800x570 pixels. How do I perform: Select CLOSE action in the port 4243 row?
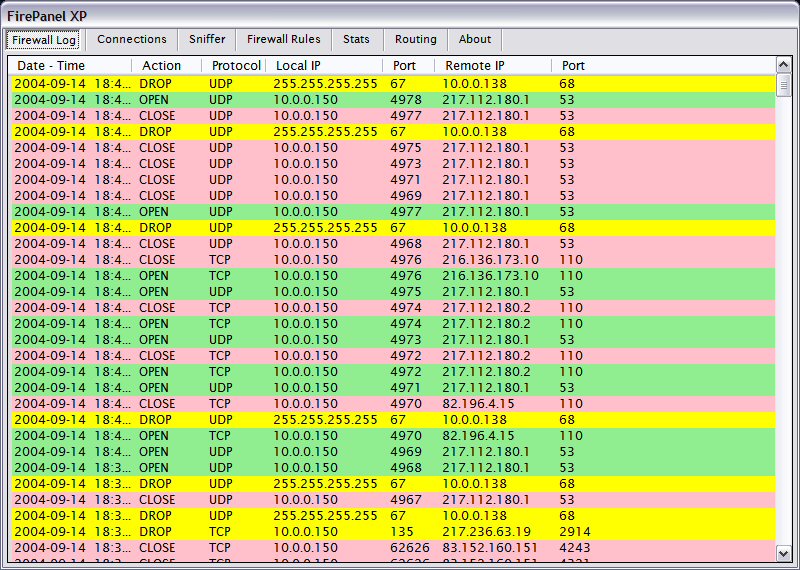point(157,548)
